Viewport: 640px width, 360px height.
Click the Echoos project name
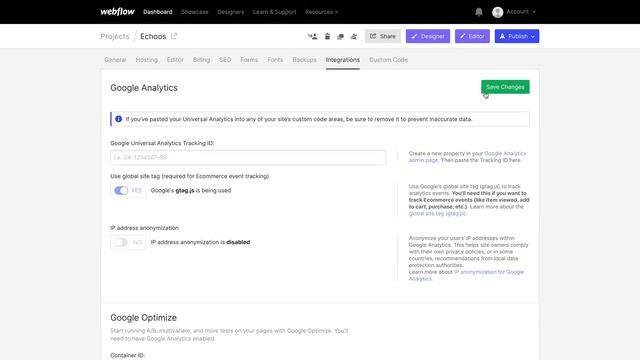(x=153, y=36)
